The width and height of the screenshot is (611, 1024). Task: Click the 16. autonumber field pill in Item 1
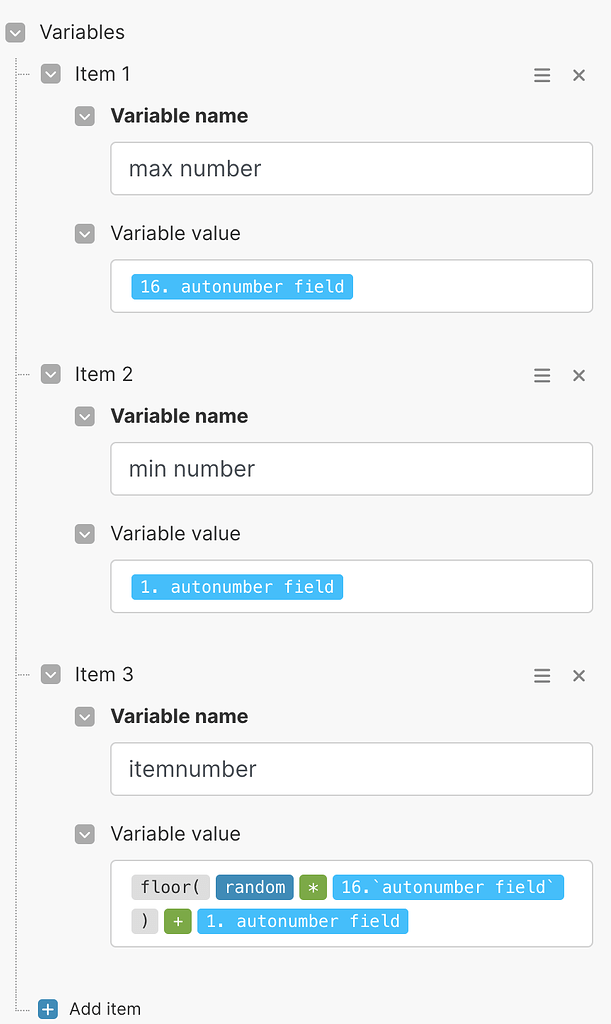coord(242,287)
